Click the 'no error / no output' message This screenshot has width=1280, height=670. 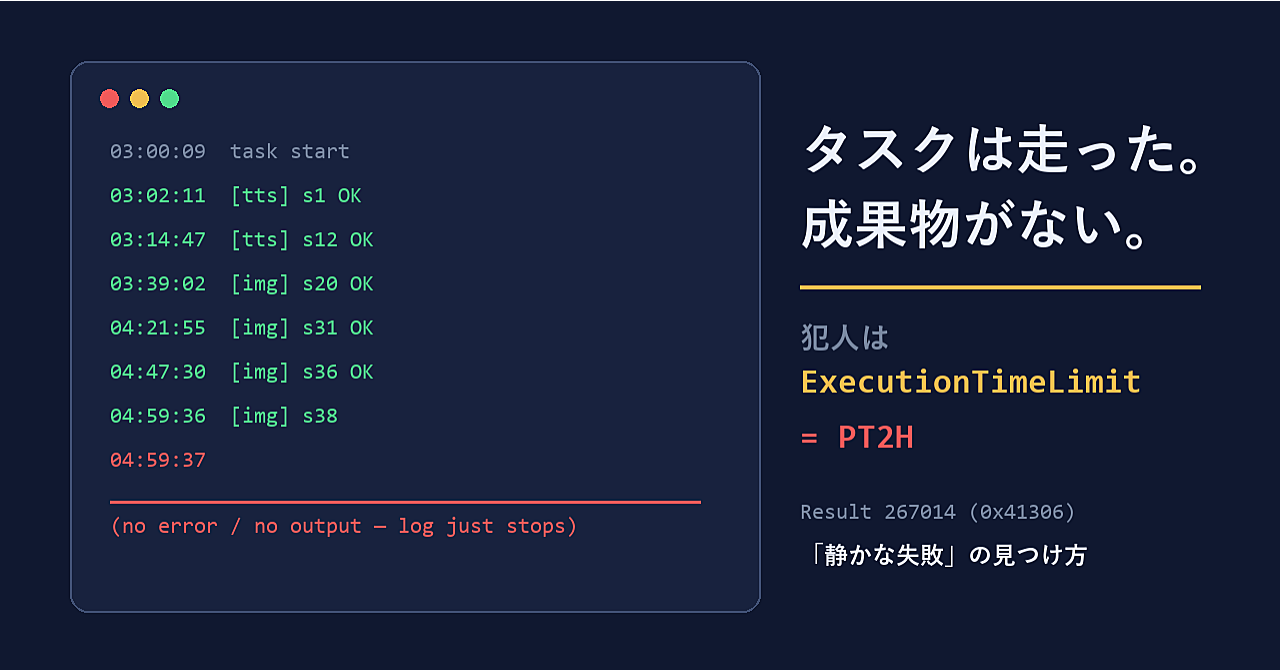[344, 526]
